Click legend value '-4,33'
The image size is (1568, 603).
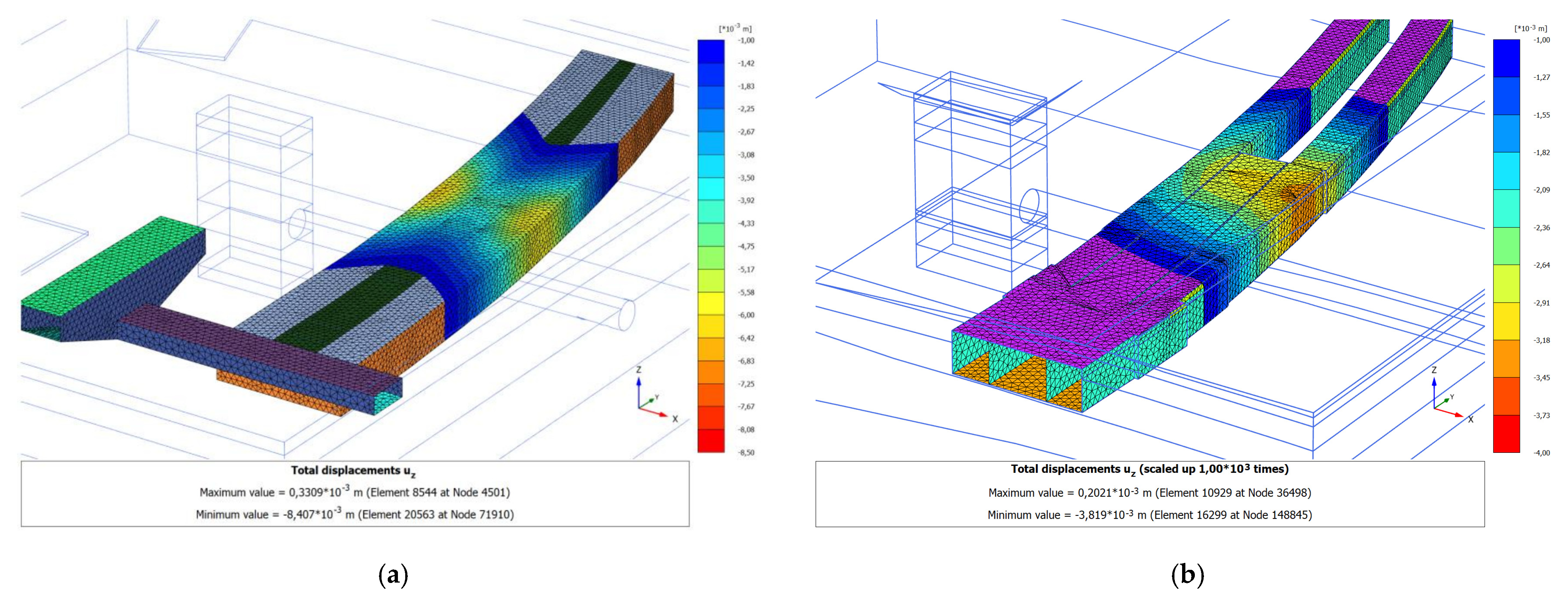pos(746,223)
